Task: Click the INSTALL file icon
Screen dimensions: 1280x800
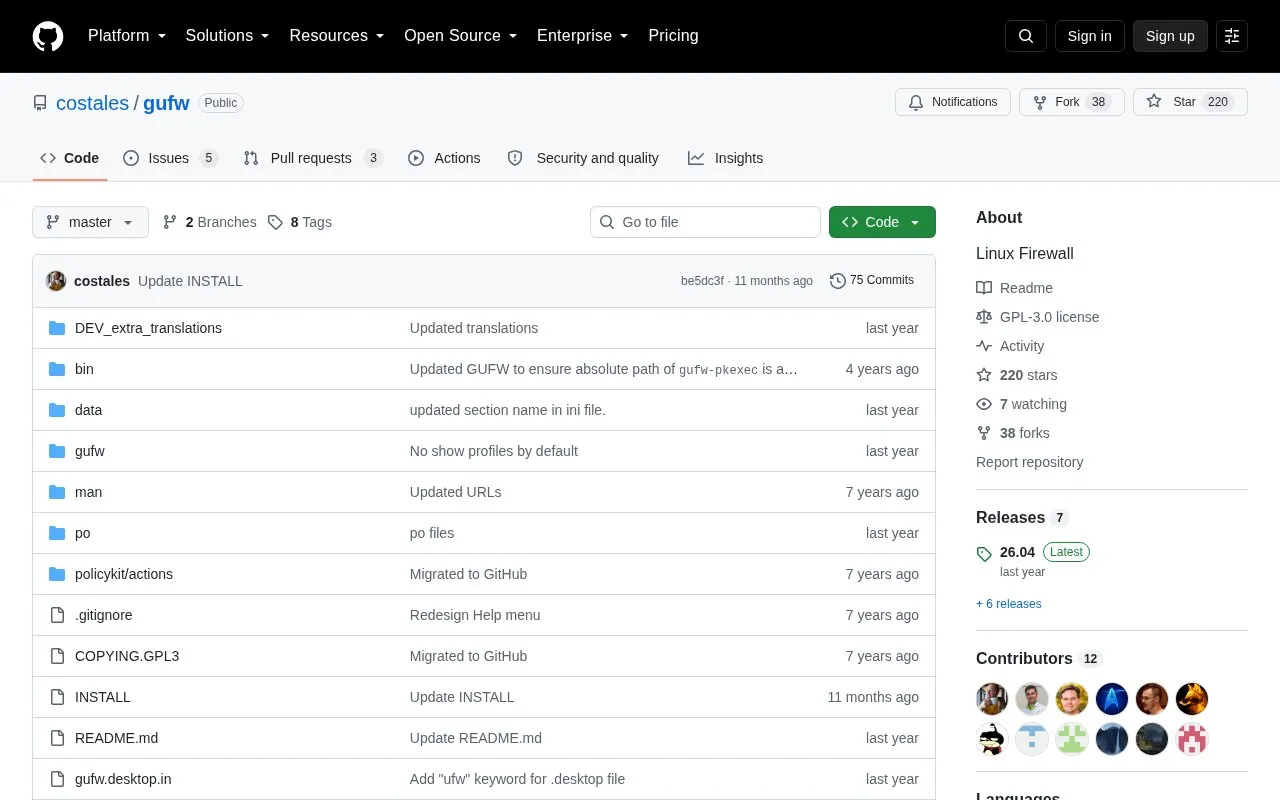Action: pos(57,697)
